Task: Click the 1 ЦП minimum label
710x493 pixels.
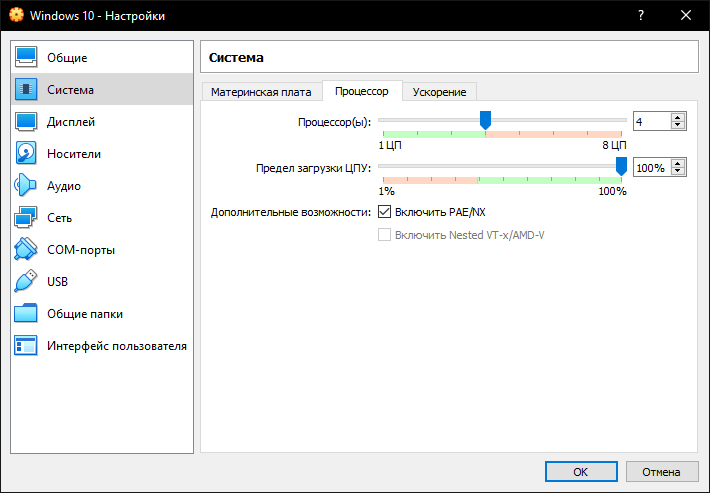Action: pyautogui.click(x=390, y=145)
